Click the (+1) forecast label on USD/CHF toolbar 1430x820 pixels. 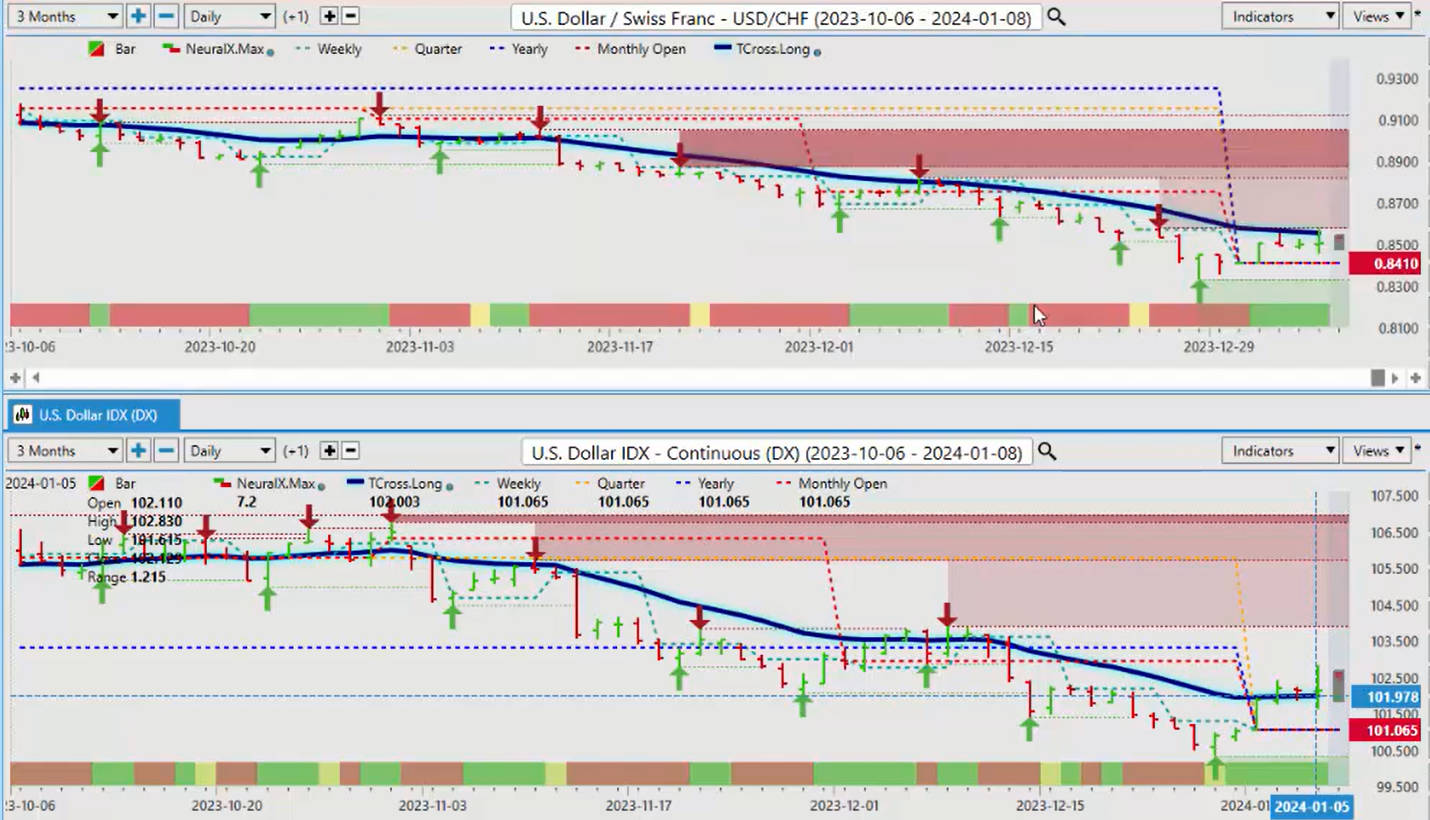296,16
